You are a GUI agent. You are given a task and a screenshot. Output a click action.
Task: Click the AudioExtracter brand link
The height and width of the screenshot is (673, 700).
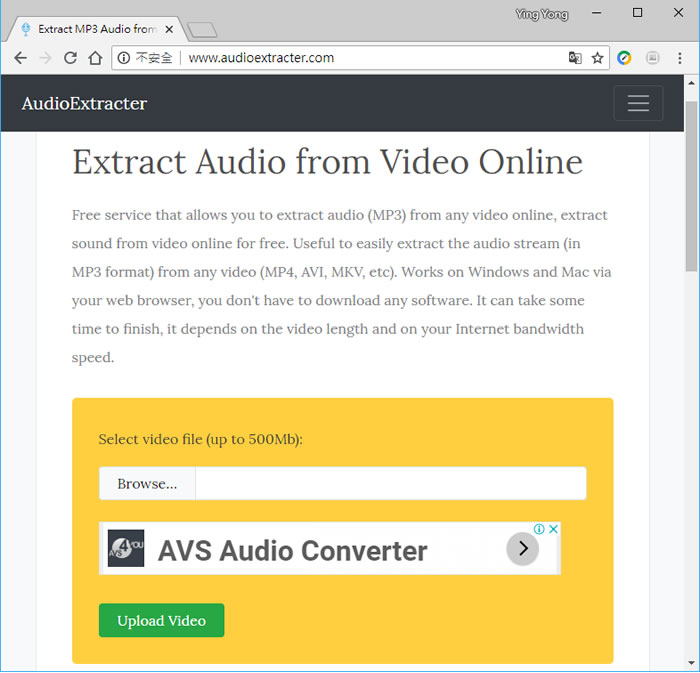coord(84,103)
